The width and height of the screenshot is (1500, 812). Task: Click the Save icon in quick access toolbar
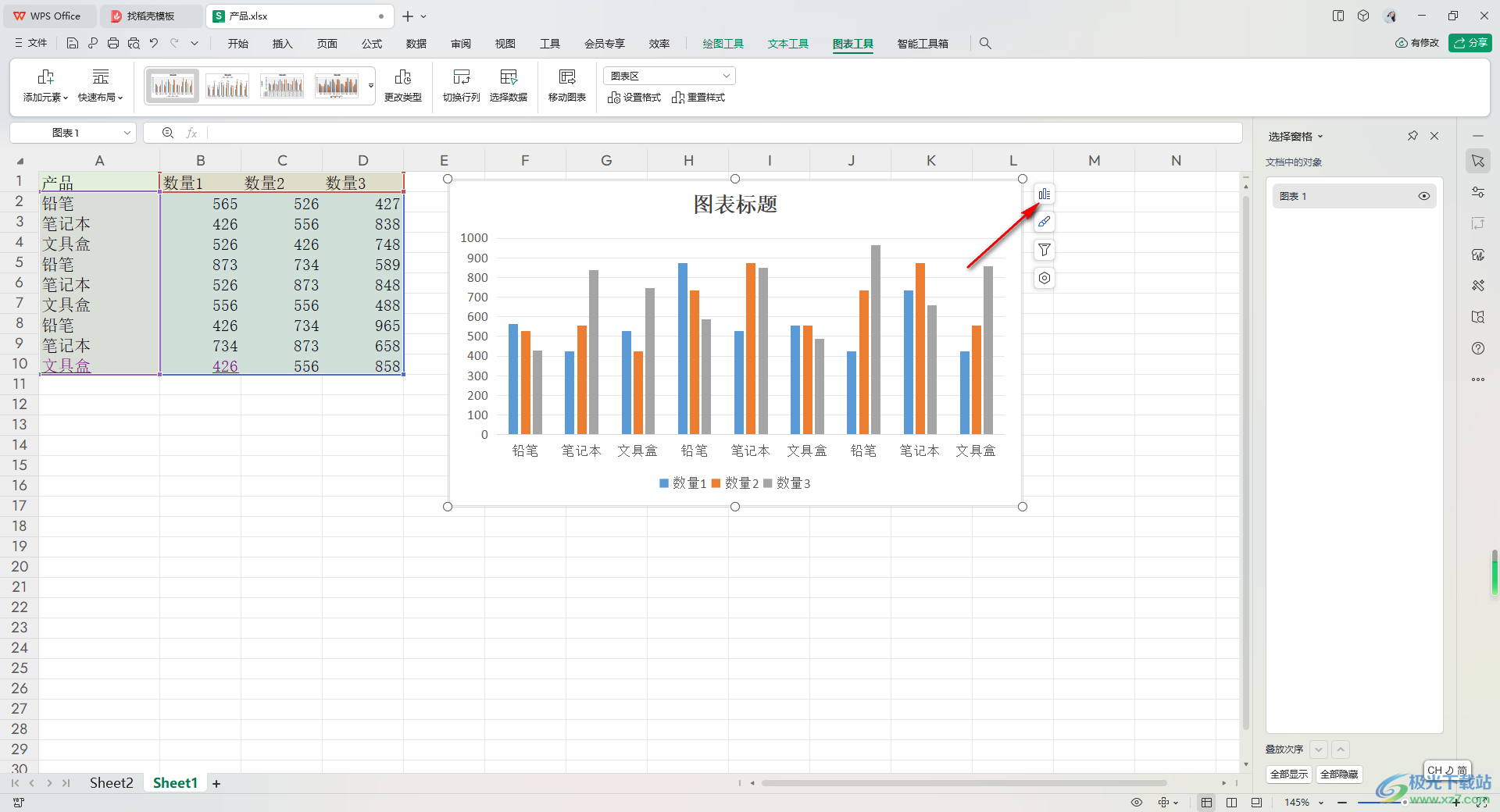73,44
